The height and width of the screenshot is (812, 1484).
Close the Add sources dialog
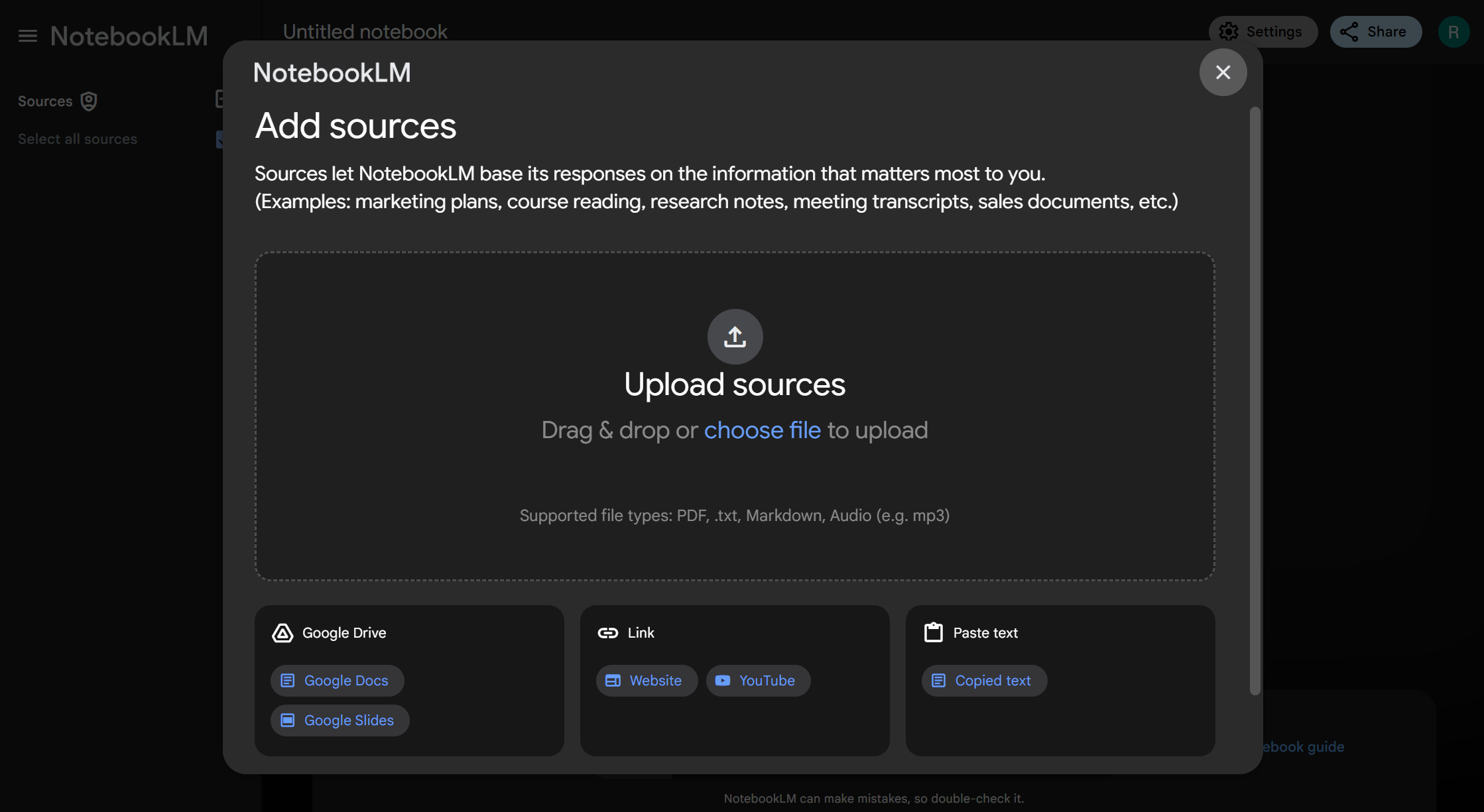(x=1223, y=72)
